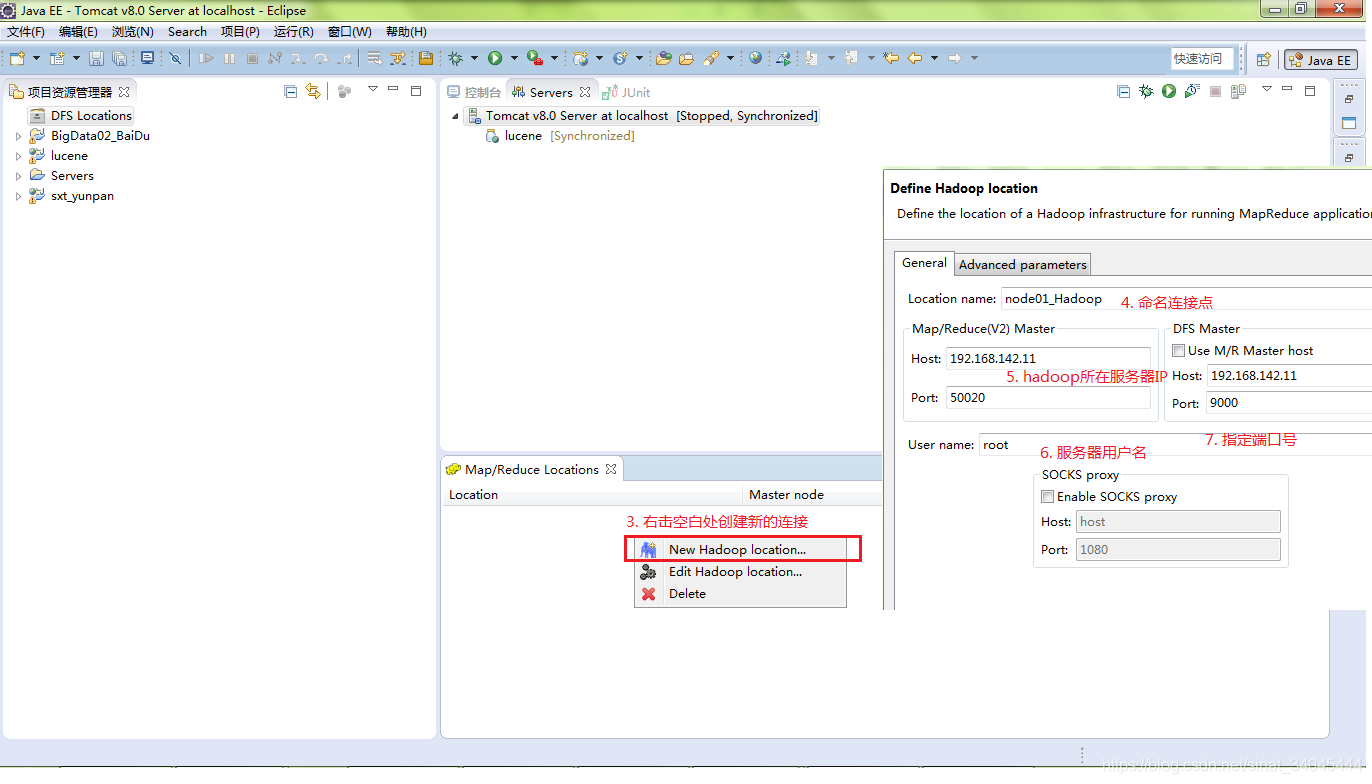Start server in debug mode from Servers view
This screenshot has height=784, width=1372.
click(1146, 91)
